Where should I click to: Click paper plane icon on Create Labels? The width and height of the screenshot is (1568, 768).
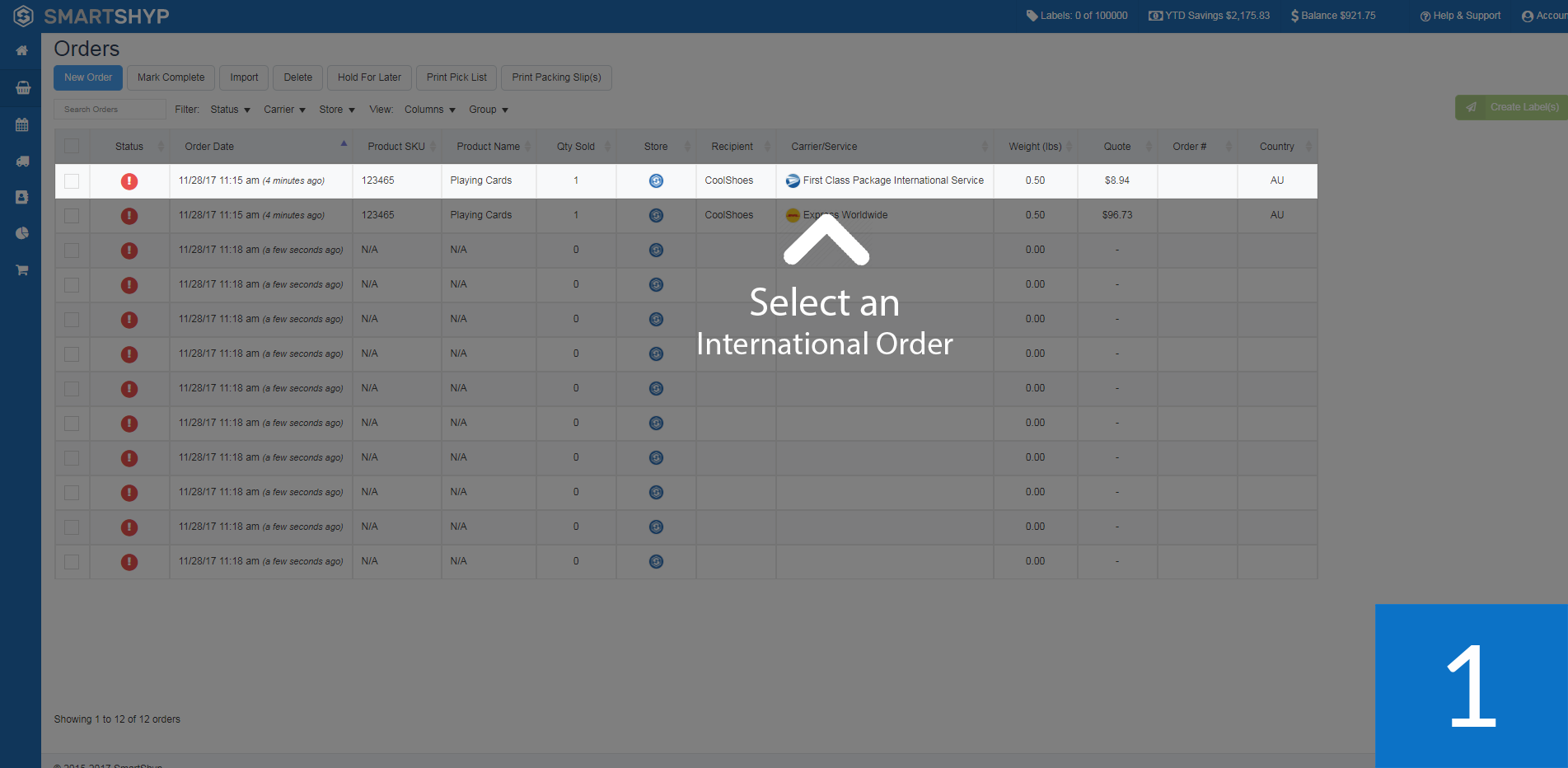coord(1471,107)
